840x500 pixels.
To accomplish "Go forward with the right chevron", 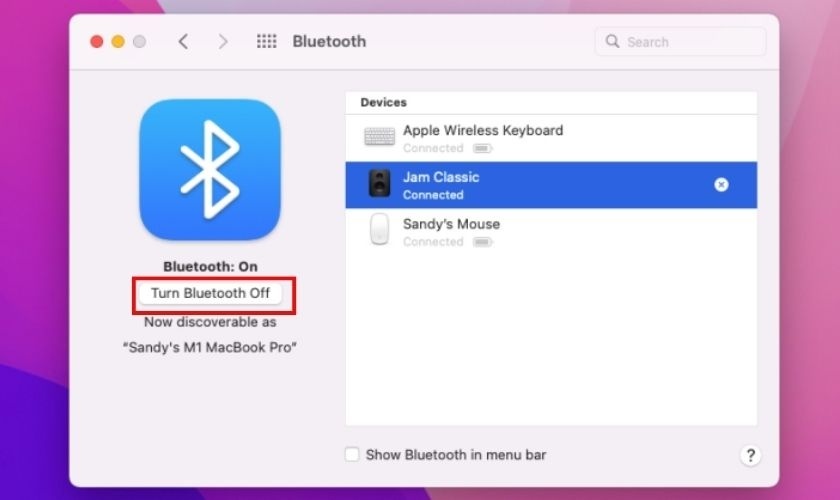I will [223, 42].
